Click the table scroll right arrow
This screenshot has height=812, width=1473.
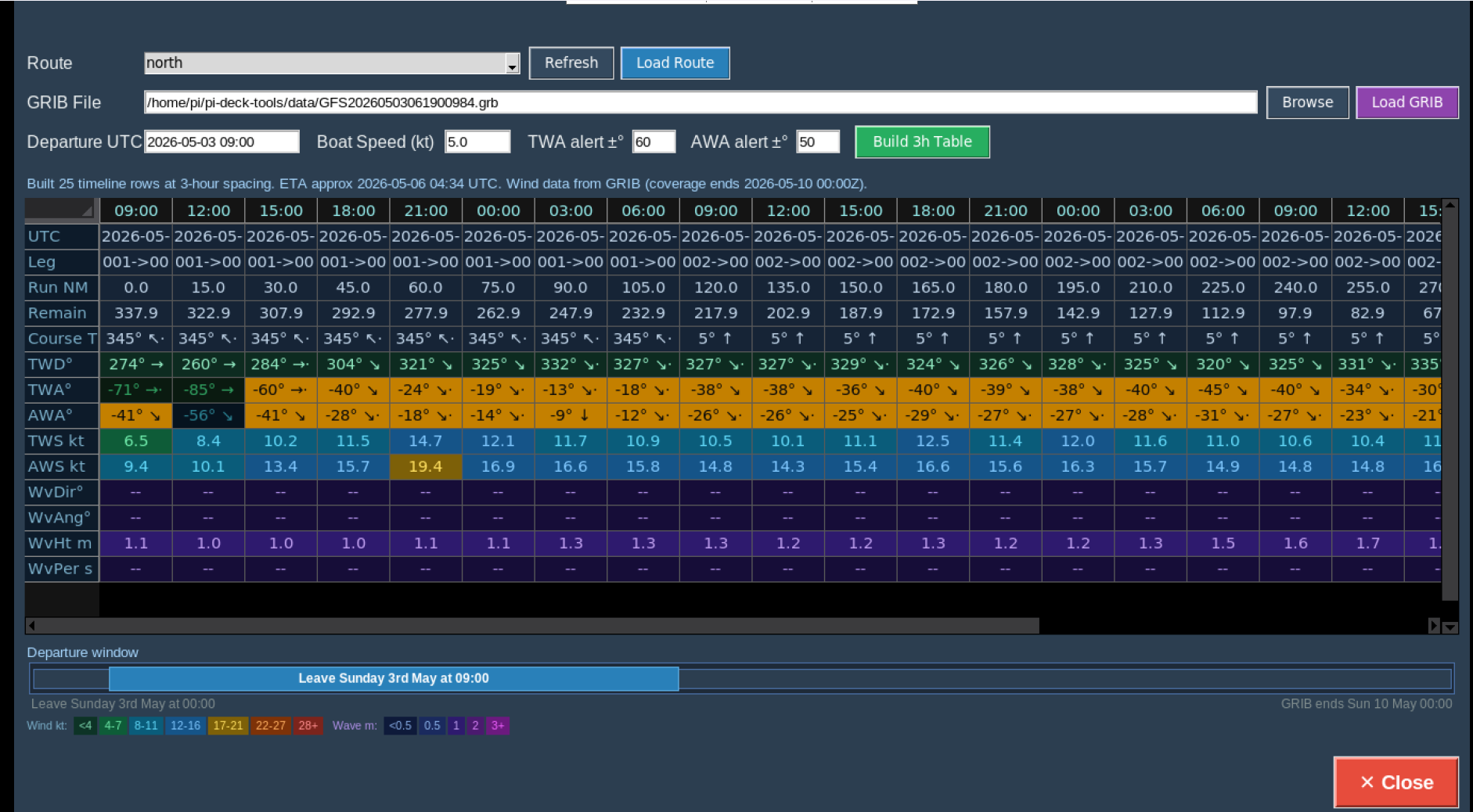point(1434,626)
